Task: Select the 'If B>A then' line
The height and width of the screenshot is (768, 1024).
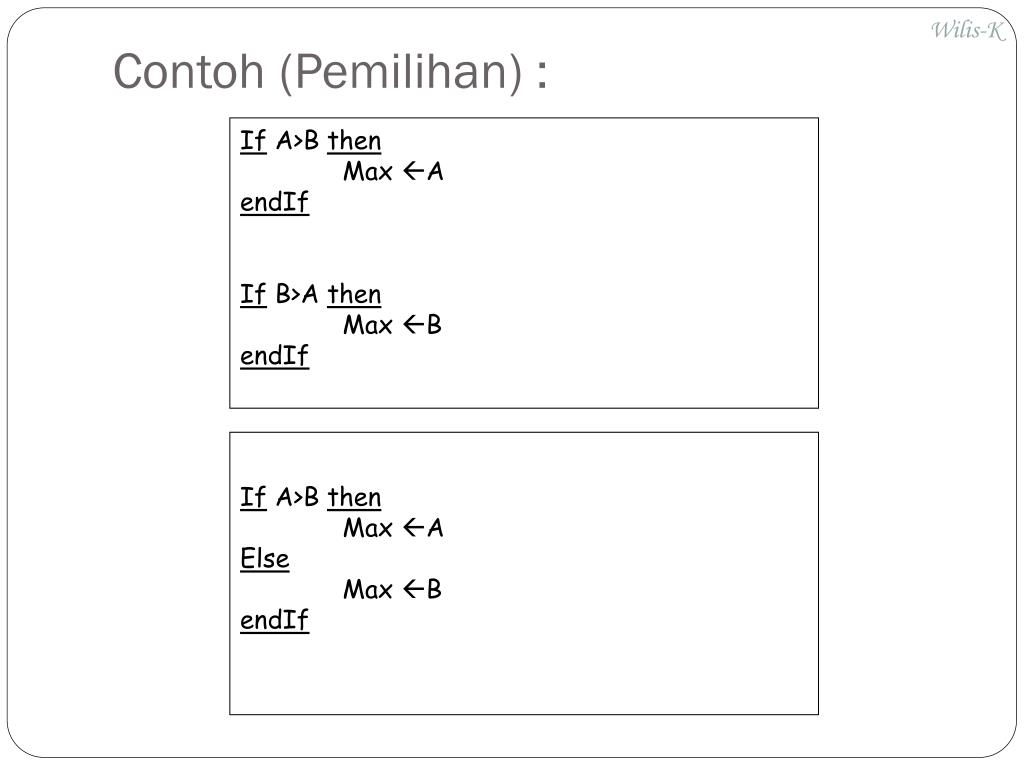Action: [311, 294]
